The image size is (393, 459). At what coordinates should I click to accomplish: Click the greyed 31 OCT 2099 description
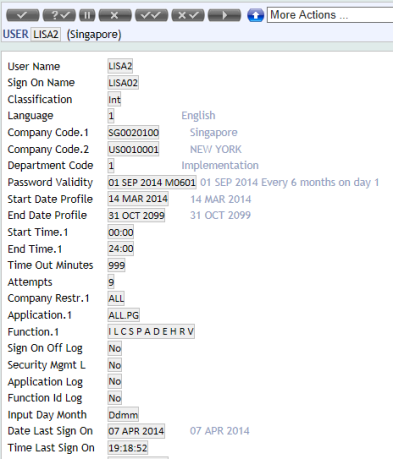(x=220, y=215)
